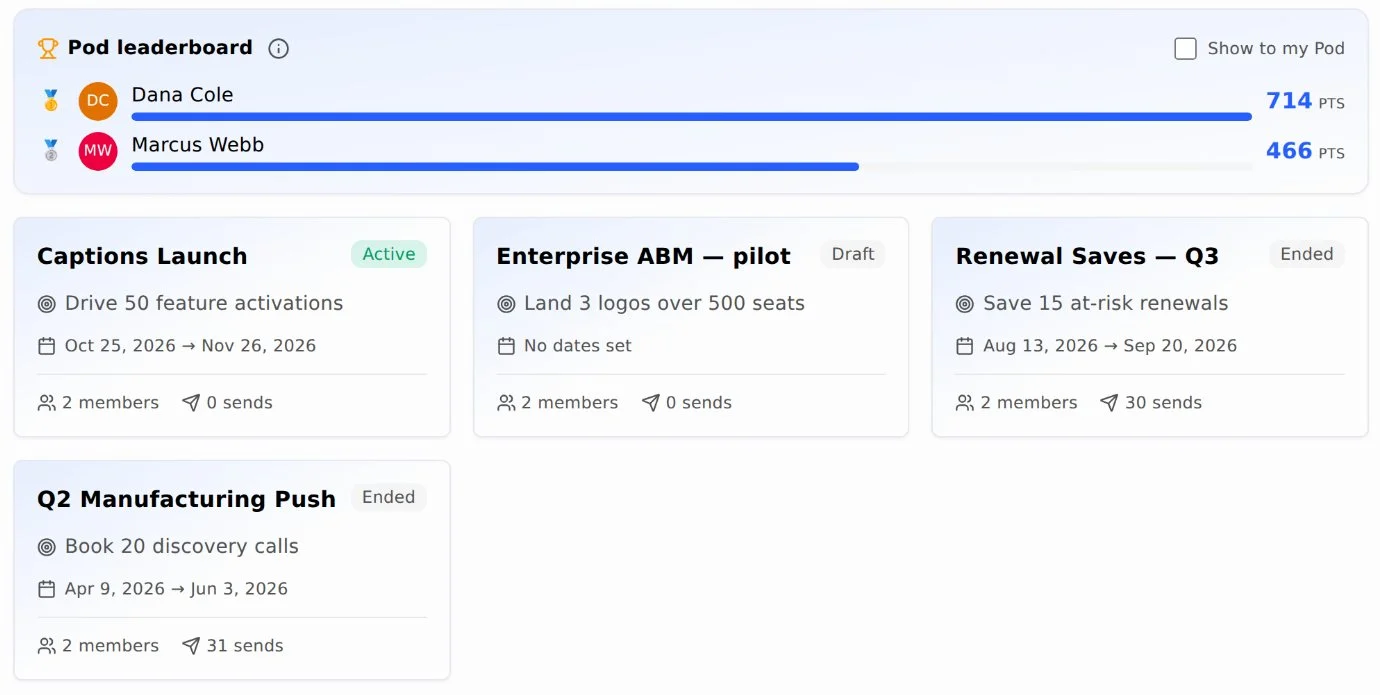Click the text Land 3 logos over 500 seats
This screenshot has height=695, width=1380.
(664, 303)
